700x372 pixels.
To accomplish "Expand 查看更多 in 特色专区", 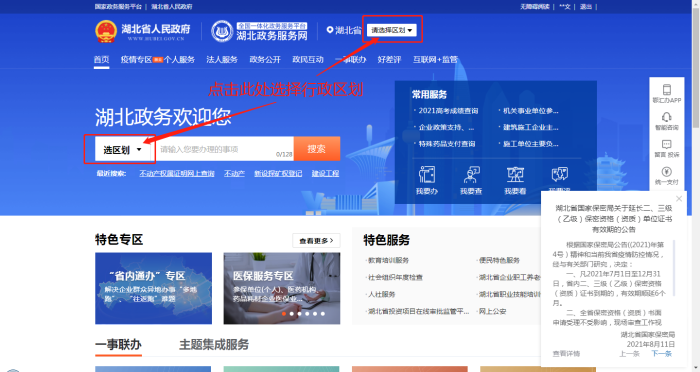I will (x=316, y=241).
